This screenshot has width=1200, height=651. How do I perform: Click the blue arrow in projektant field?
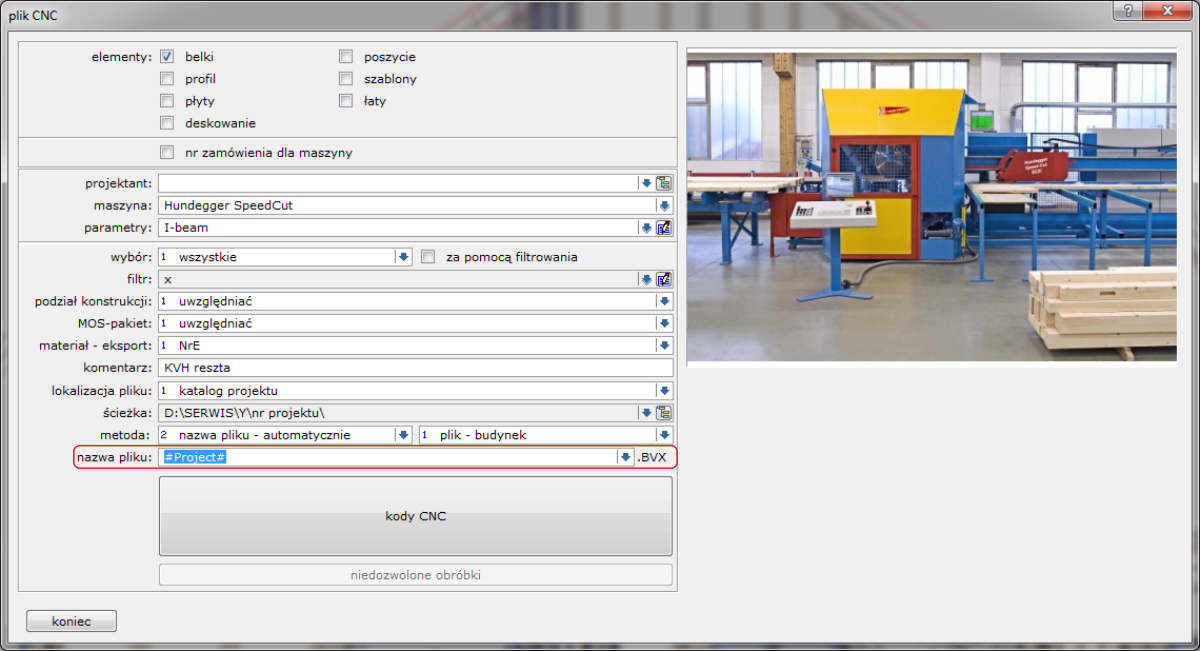(x=646, y=183)
